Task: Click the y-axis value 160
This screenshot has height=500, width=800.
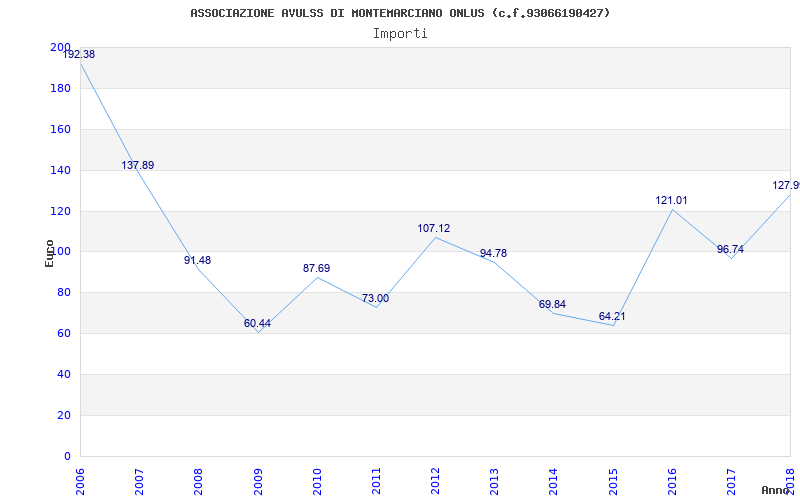Action: pos(60,130)
